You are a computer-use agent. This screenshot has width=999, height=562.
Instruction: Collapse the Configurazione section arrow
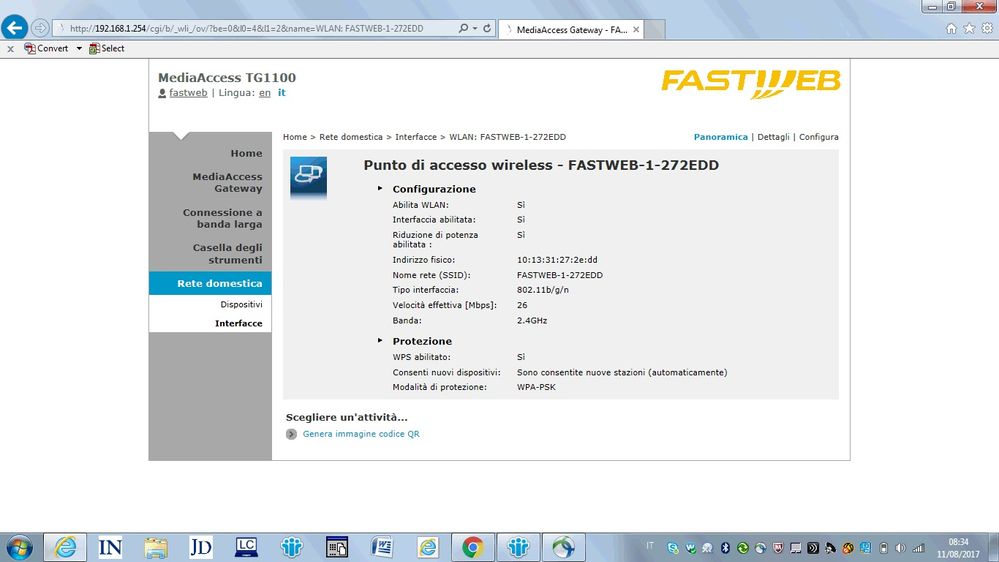click(x=380, y=189)
